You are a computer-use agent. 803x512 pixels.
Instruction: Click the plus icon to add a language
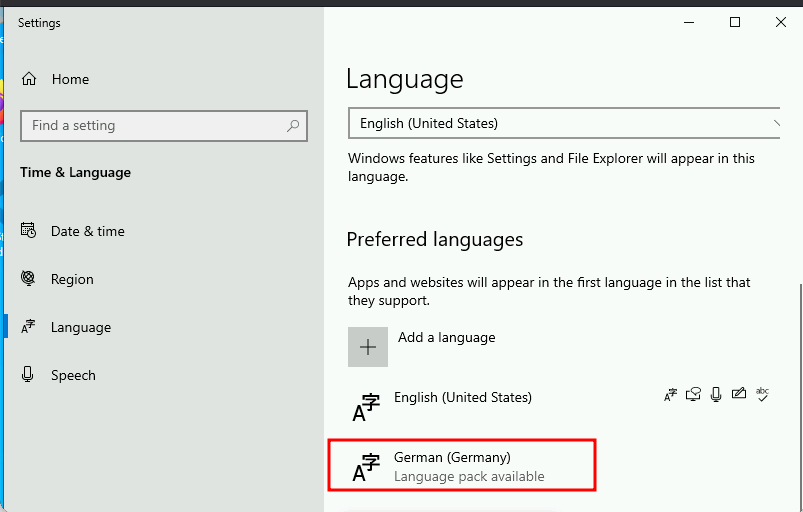click(x=368, y=347)
